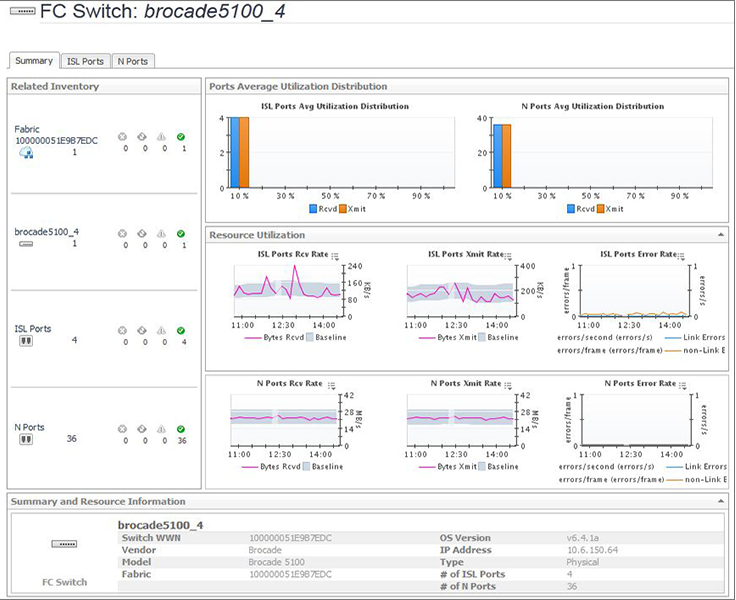Click the ISL Ports Rcv Rate line graph
Screen dimensions: 736x600
click(287, 291)
